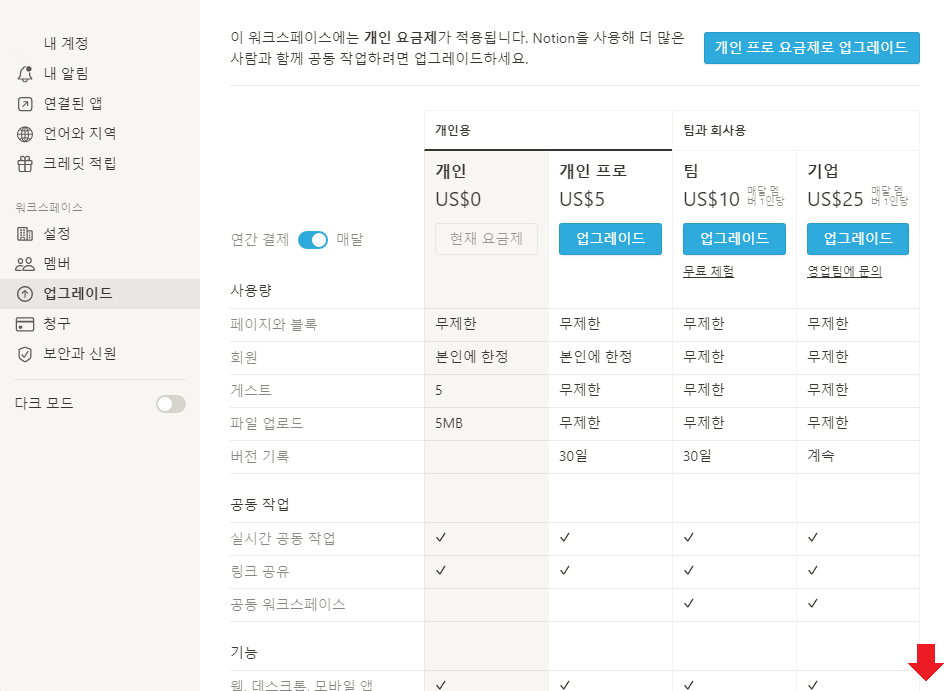Open 보안과 신원 settings
Screen dimensions: 950x691
[100, 354]
